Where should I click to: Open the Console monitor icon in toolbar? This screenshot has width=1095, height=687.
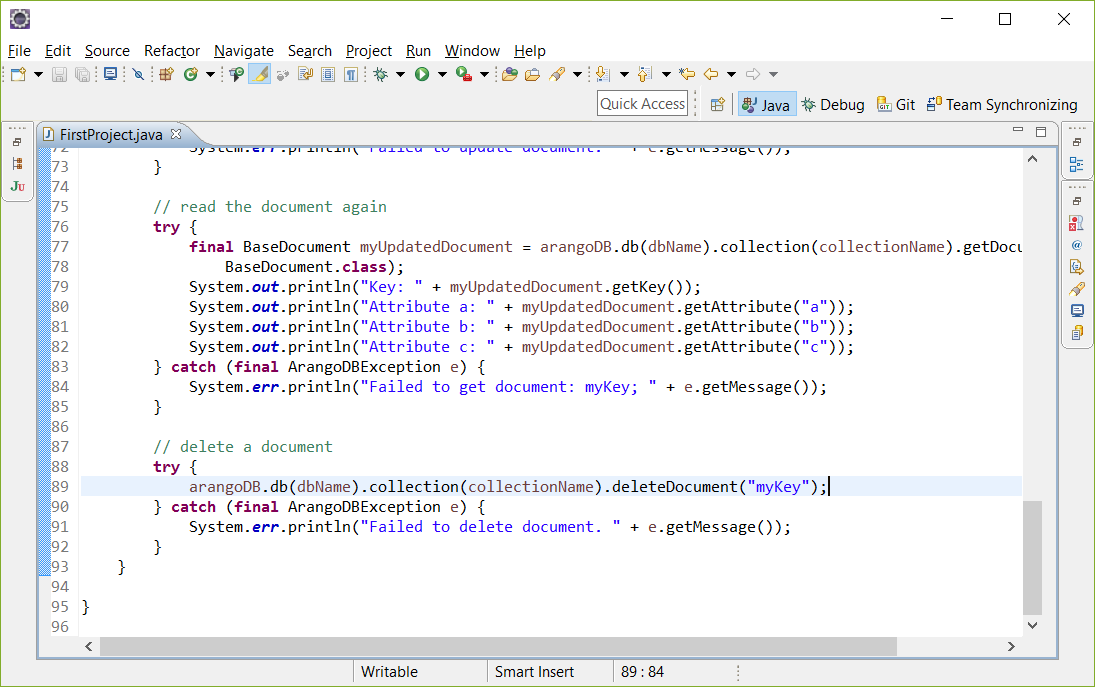110,74
